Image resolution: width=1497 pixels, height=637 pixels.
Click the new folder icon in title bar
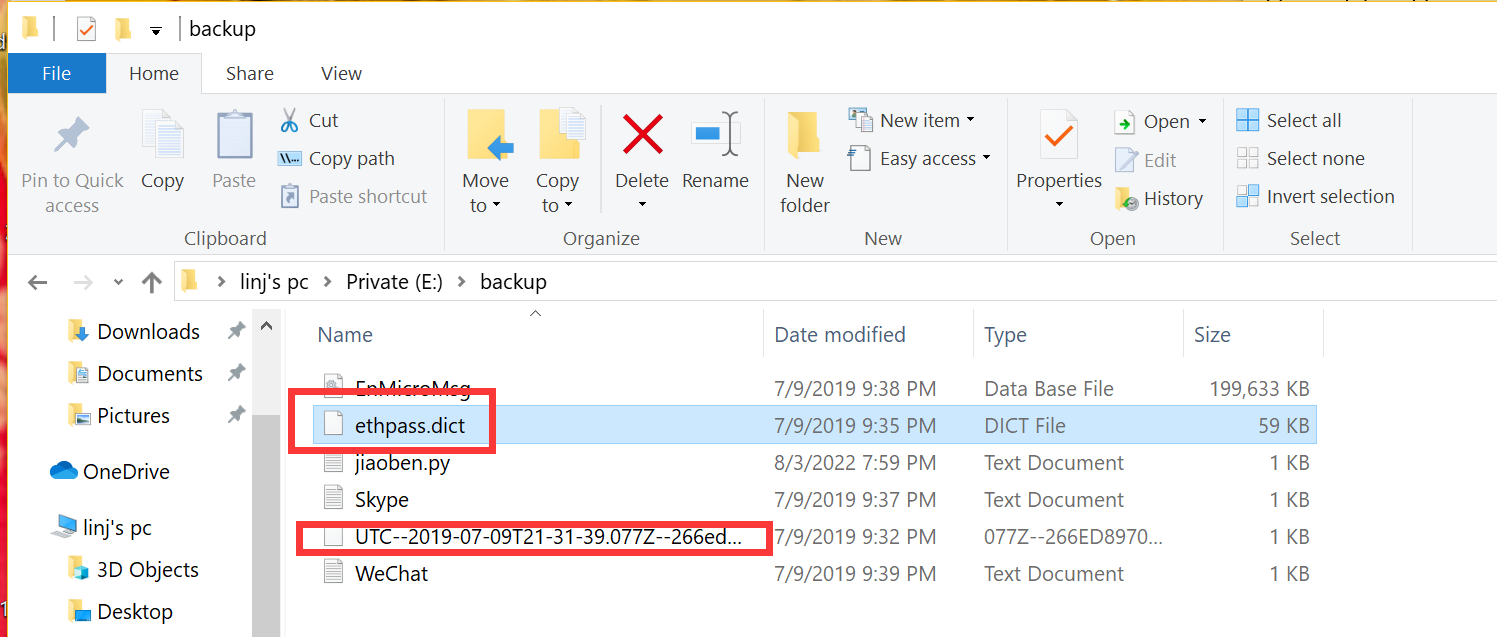pos(123,29)
